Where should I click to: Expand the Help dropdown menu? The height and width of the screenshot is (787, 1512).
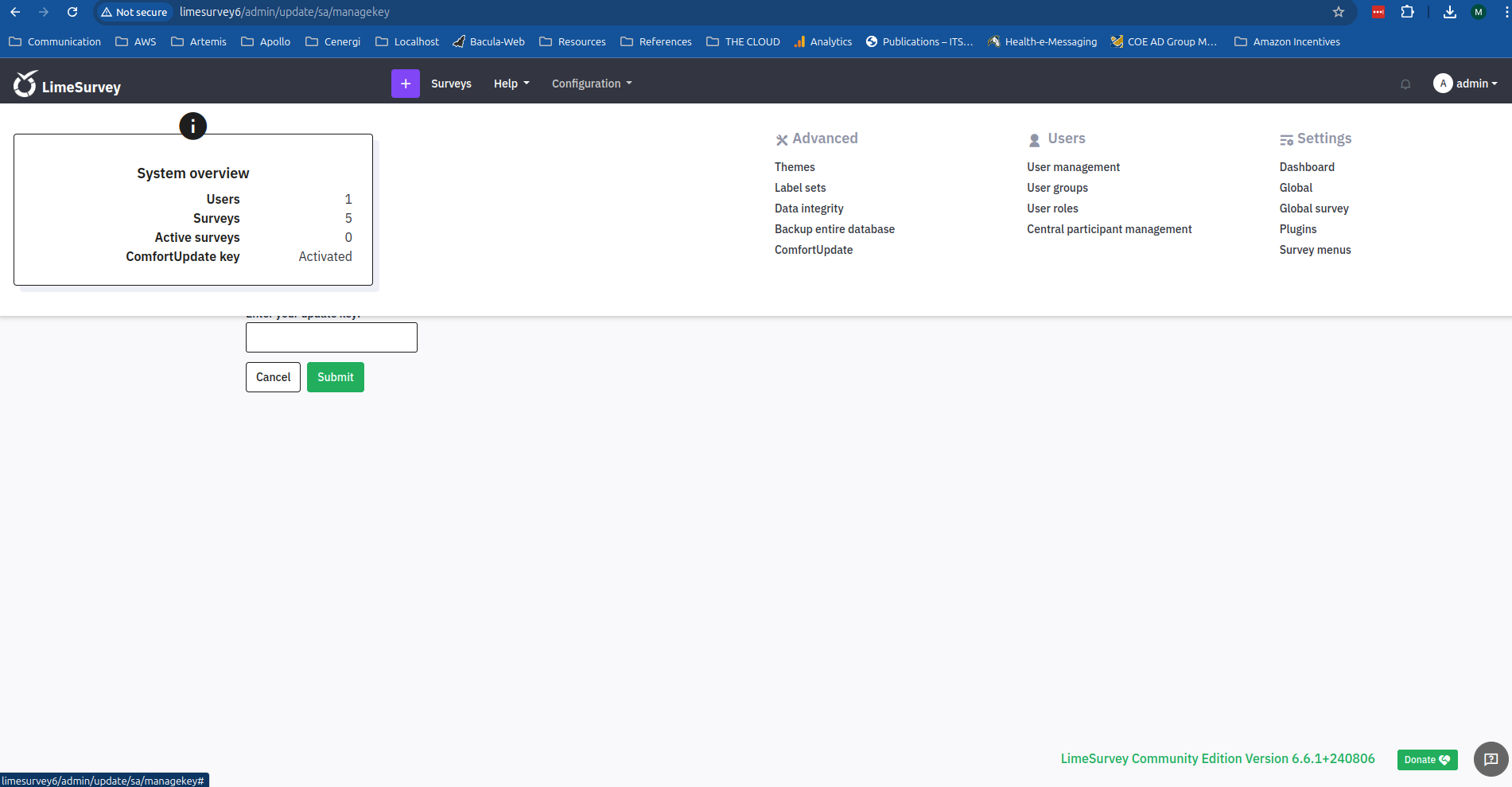tap(511, 84)
